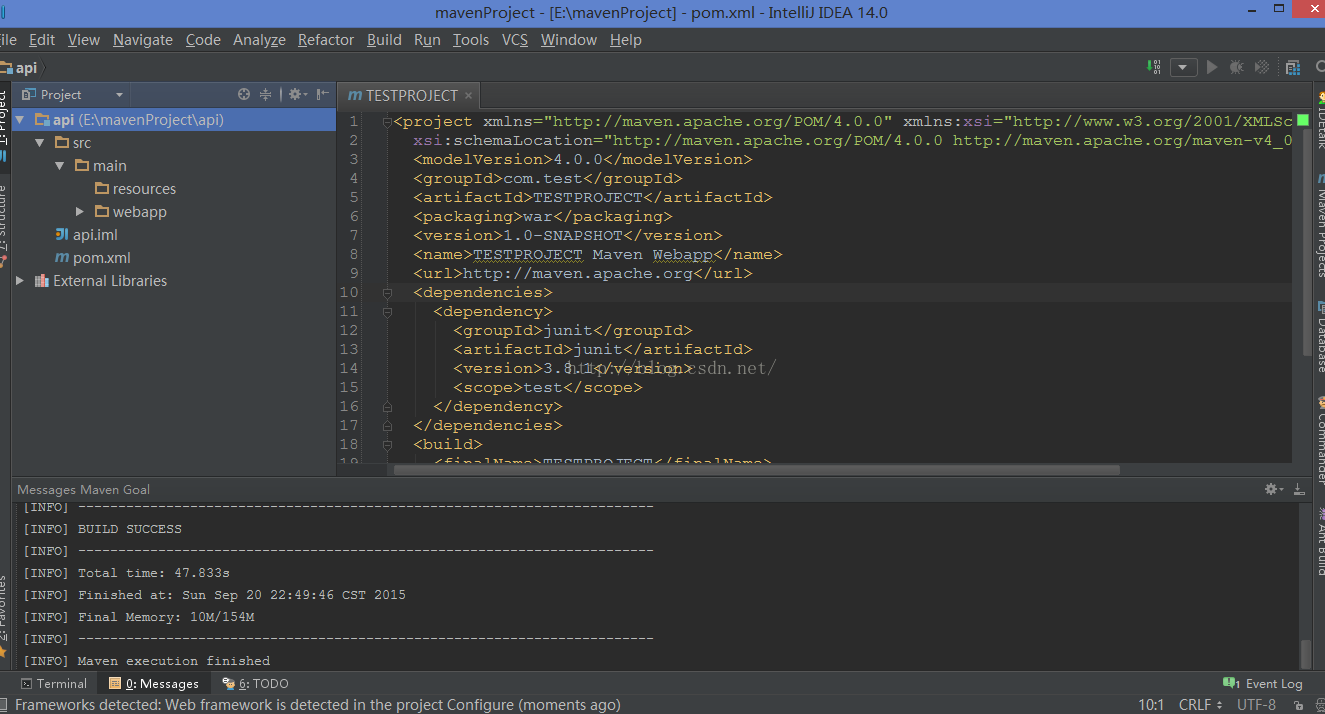
Task: Open the Messages panel gear settings
Action: 1274,489
